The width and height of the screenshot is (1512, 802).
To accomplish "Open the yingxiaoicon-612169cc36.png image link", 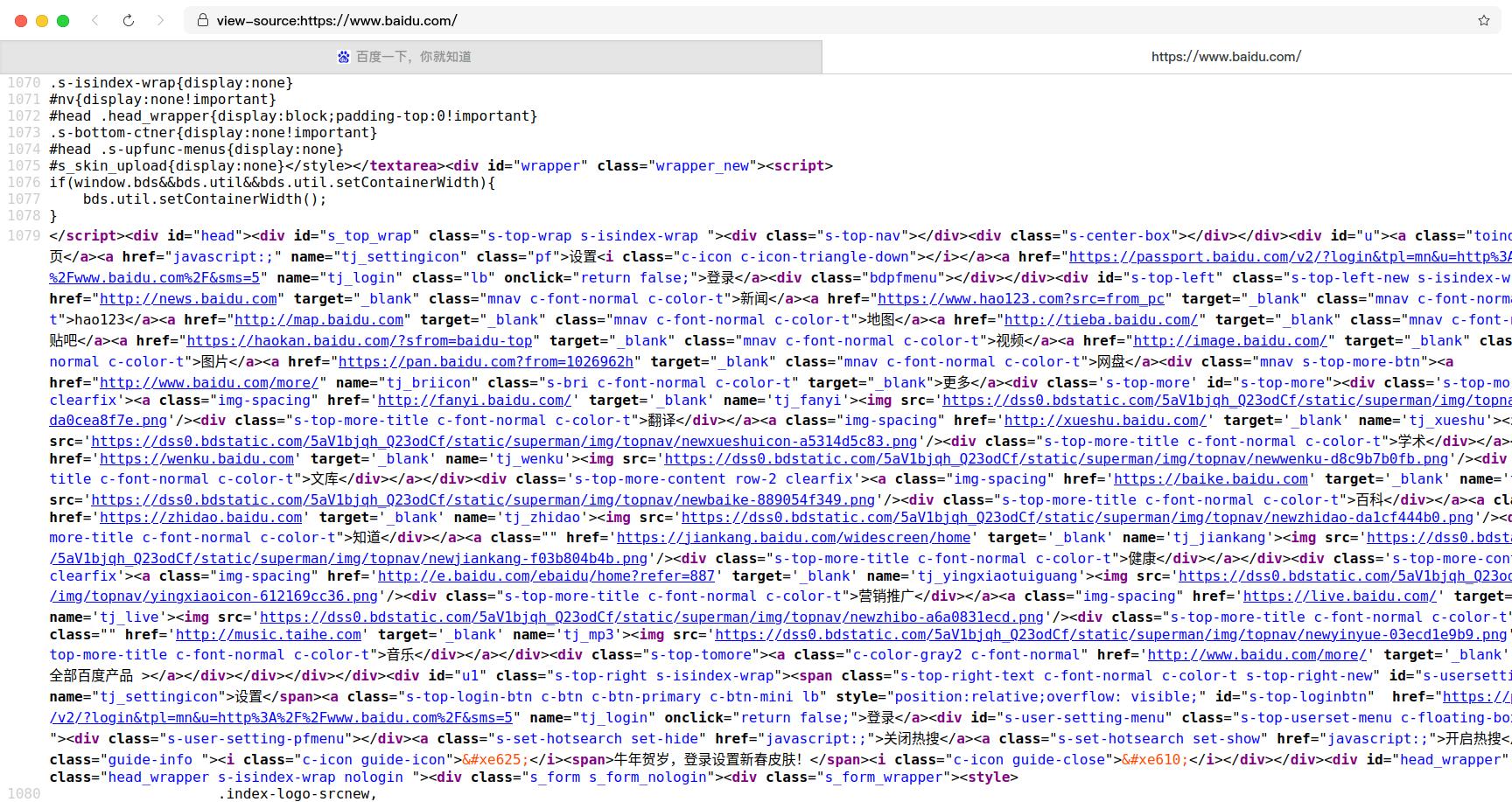I will (x=213, y=596).
